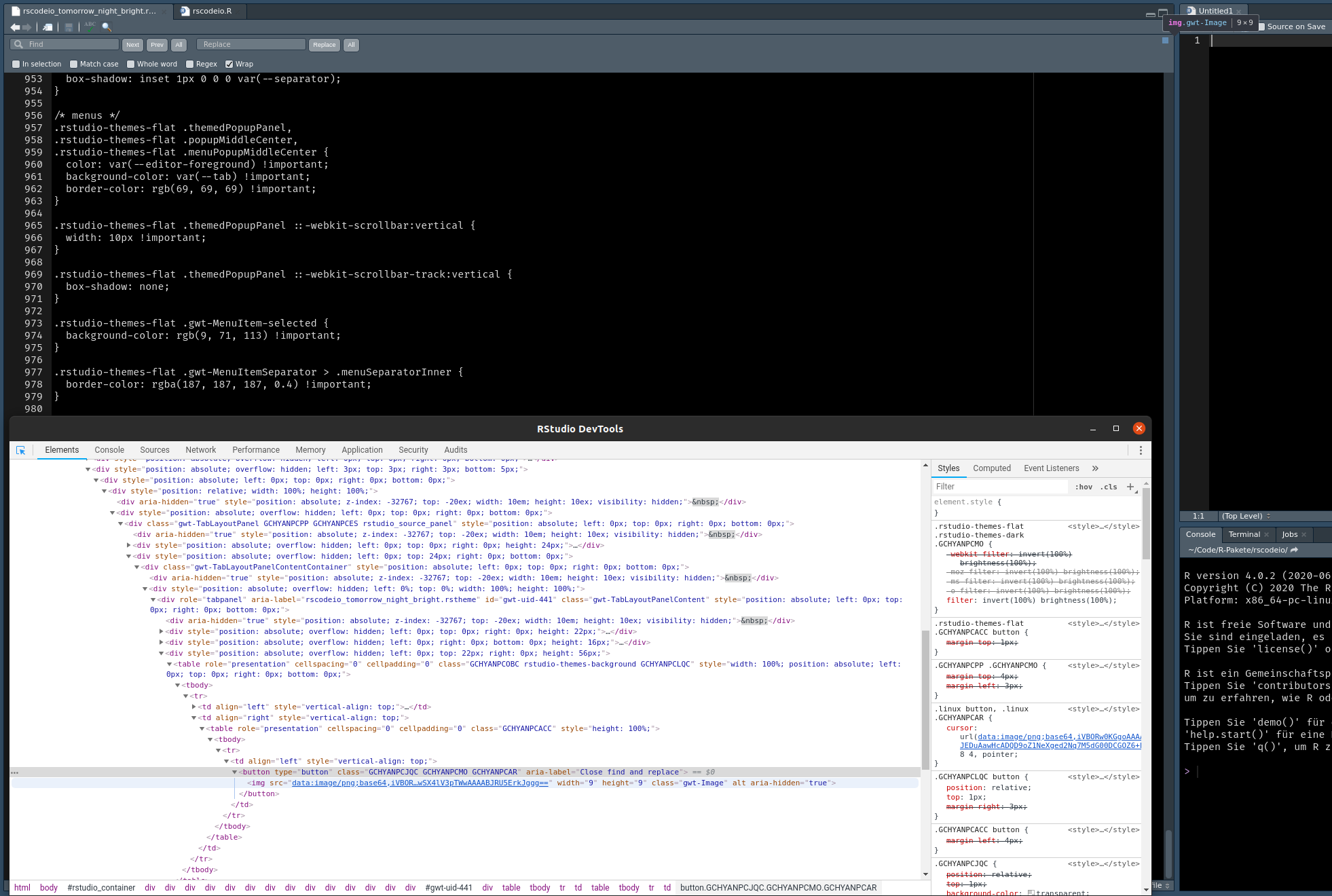Select the find/replace magnifier toolbar icon

pos(106,28)
